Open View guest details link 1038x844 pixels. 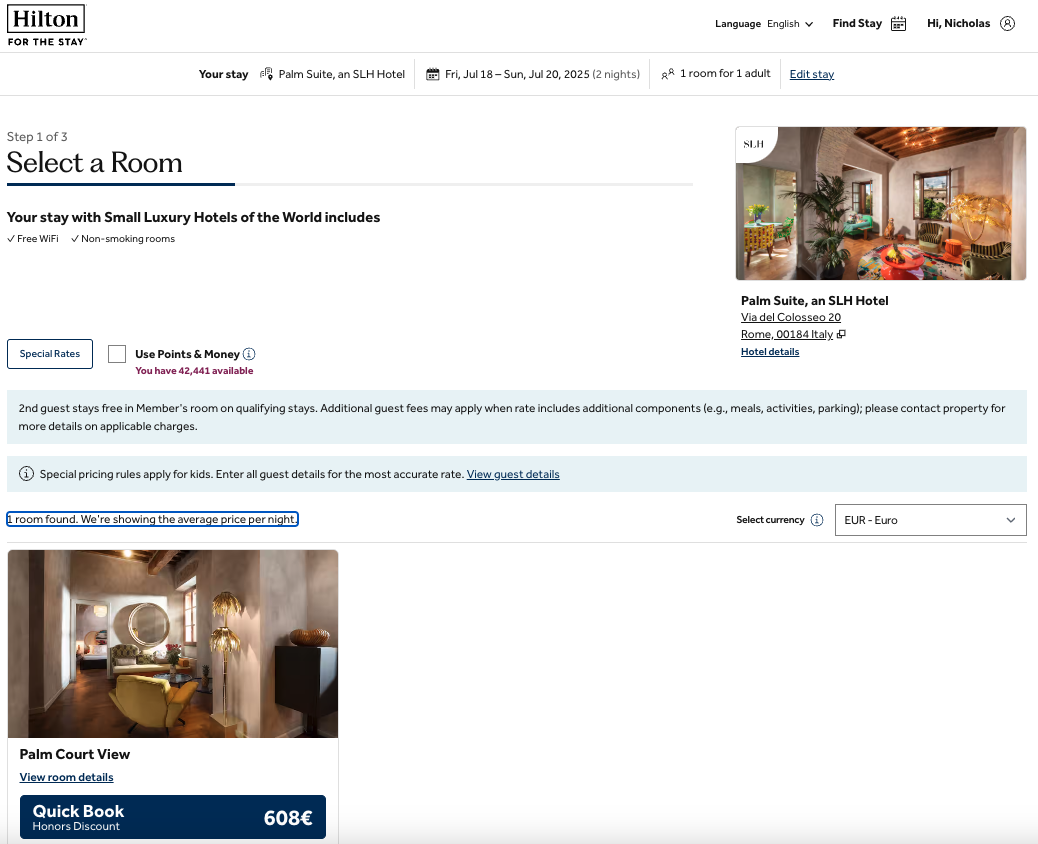(513, 474)
